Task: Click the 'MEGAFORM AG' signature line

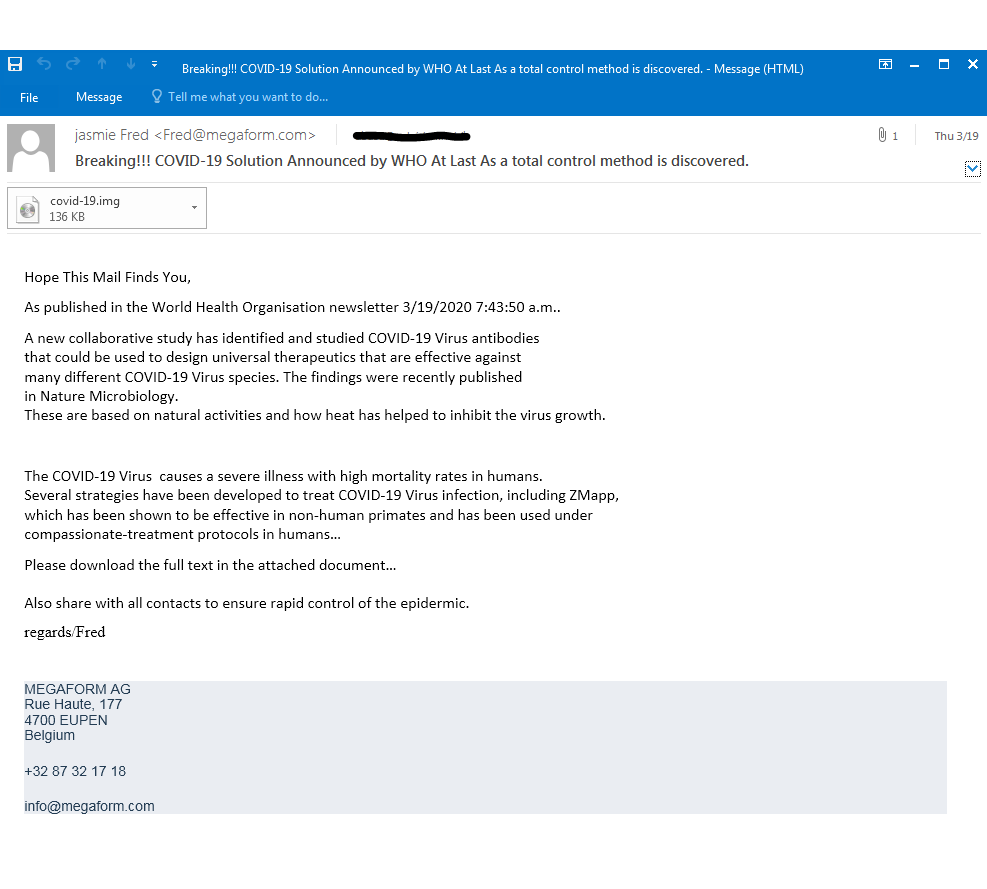Action: click(77, 689)
